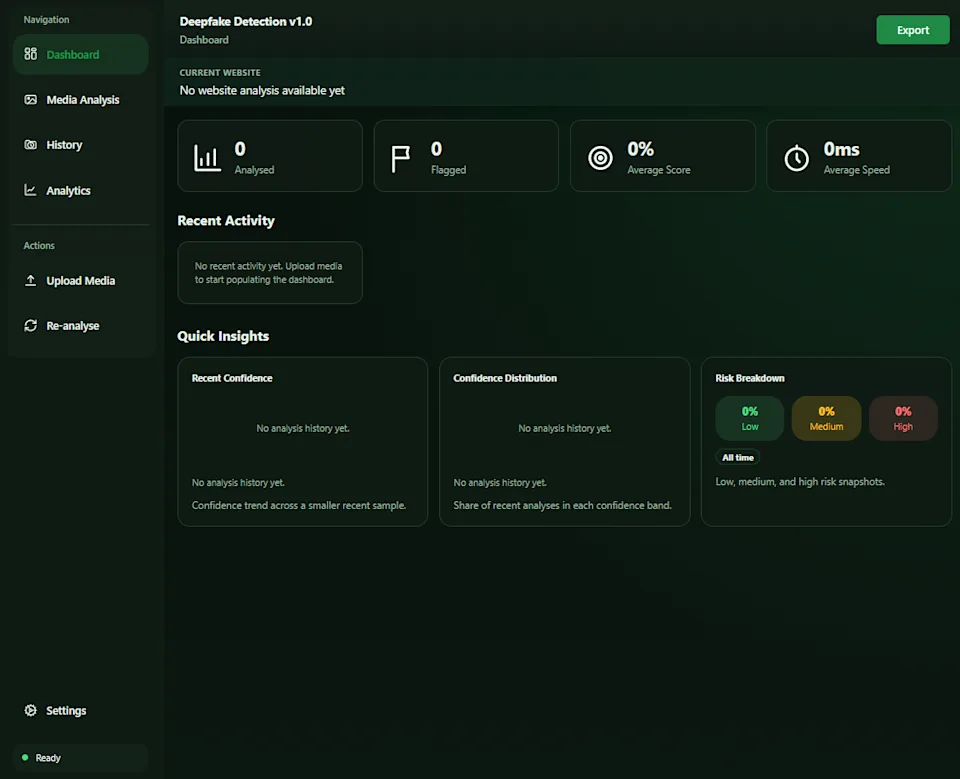Open the Settings label in sidebar
The width and height of the screenshot is (960, 779).
[x=66, y=710]
